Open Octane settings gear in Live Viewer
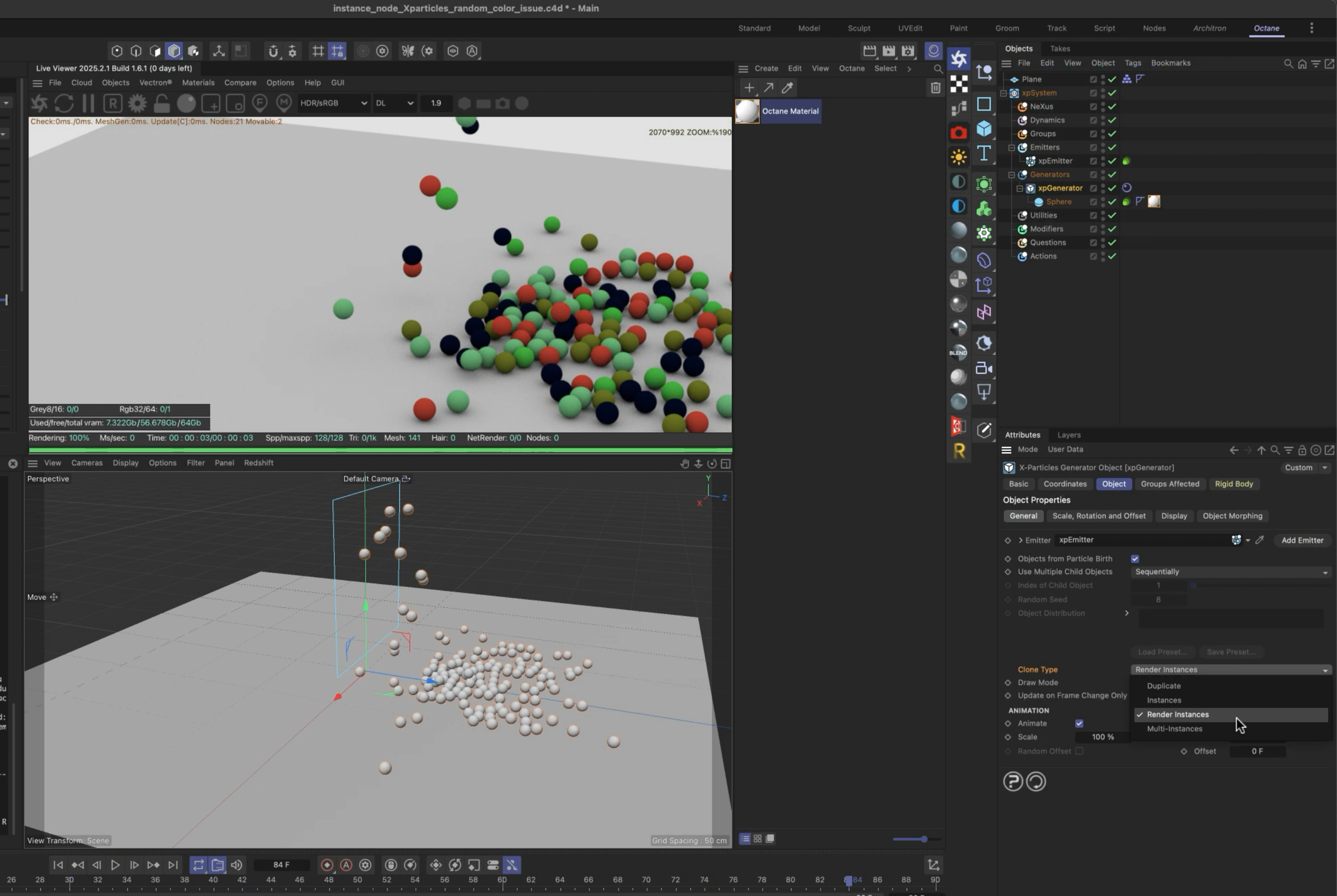Viewport: 1337px width, 896px height. point(137,103)
